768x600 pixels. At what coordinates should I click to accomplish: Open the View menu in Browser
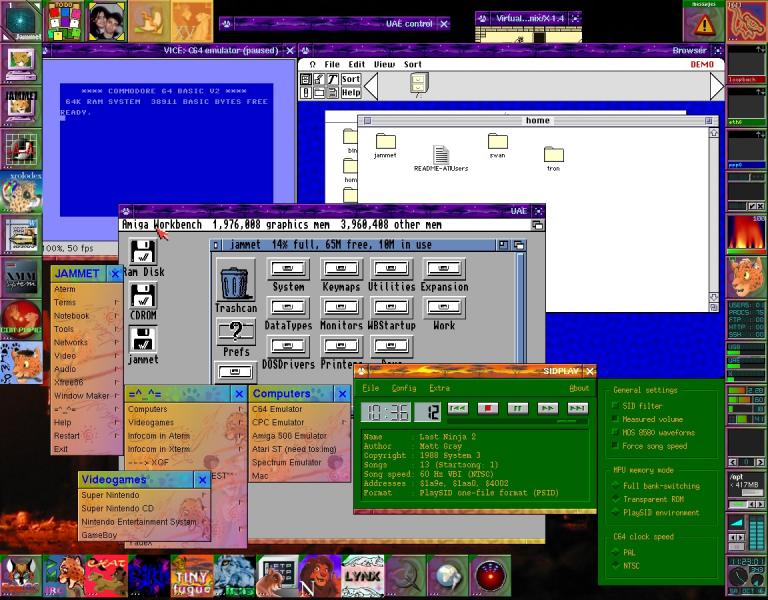pos(384,64)
